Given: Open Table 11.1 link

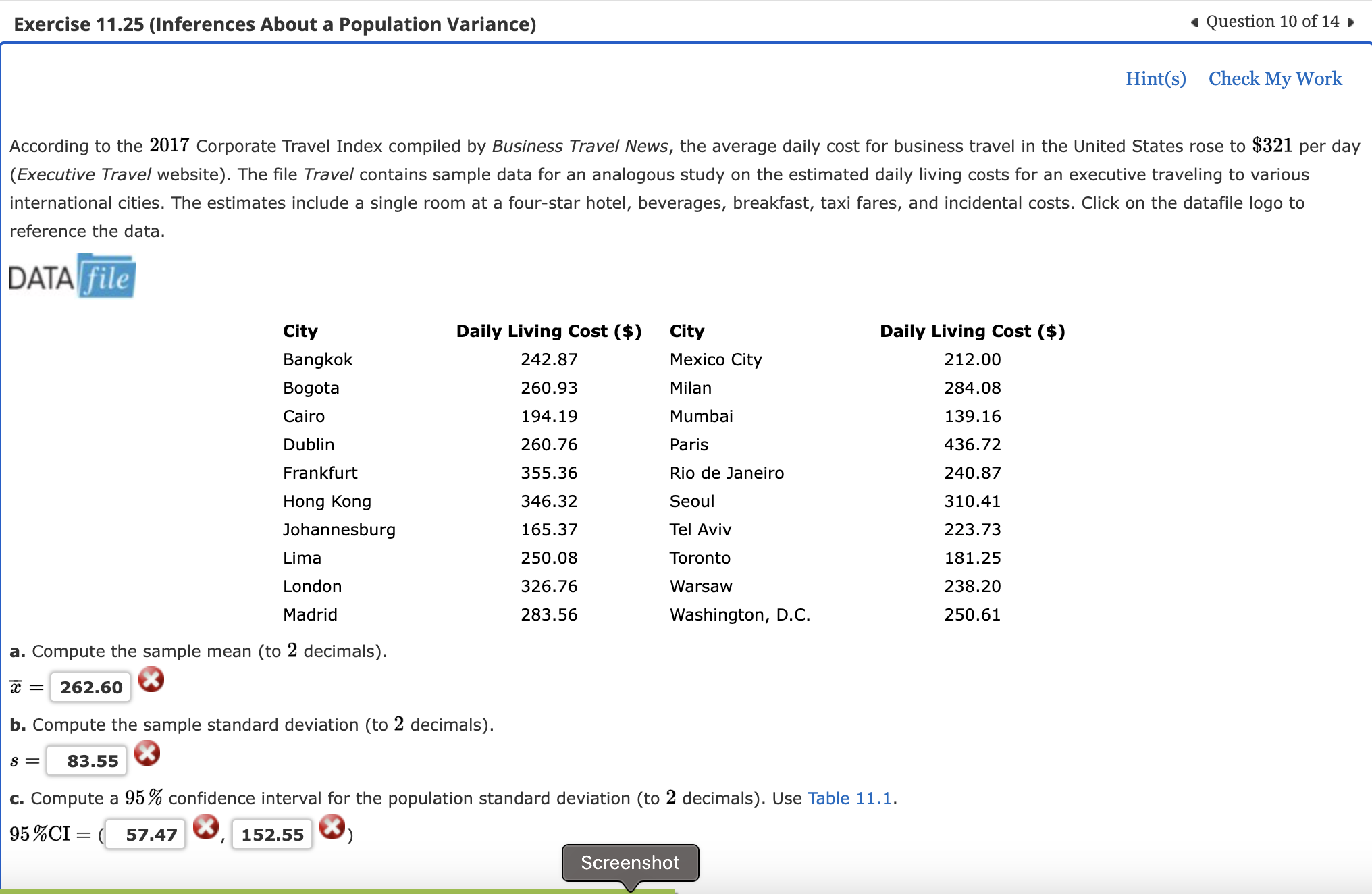Looking at the screenshot, I should coord(849,798).
